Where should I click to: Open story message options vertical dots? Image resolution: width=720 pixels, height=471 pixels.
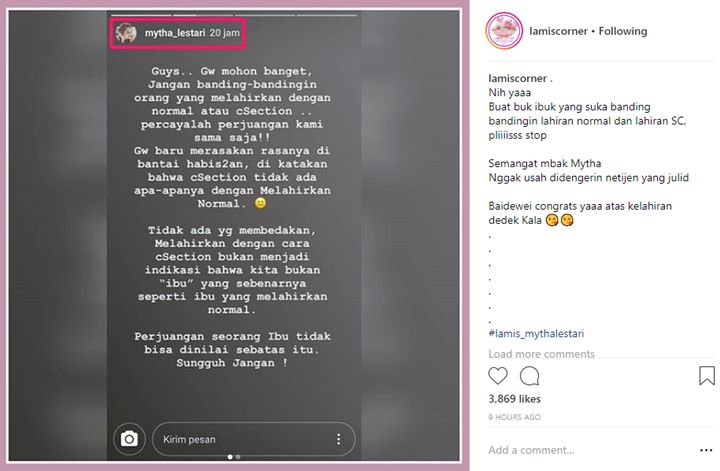[338, 439]
